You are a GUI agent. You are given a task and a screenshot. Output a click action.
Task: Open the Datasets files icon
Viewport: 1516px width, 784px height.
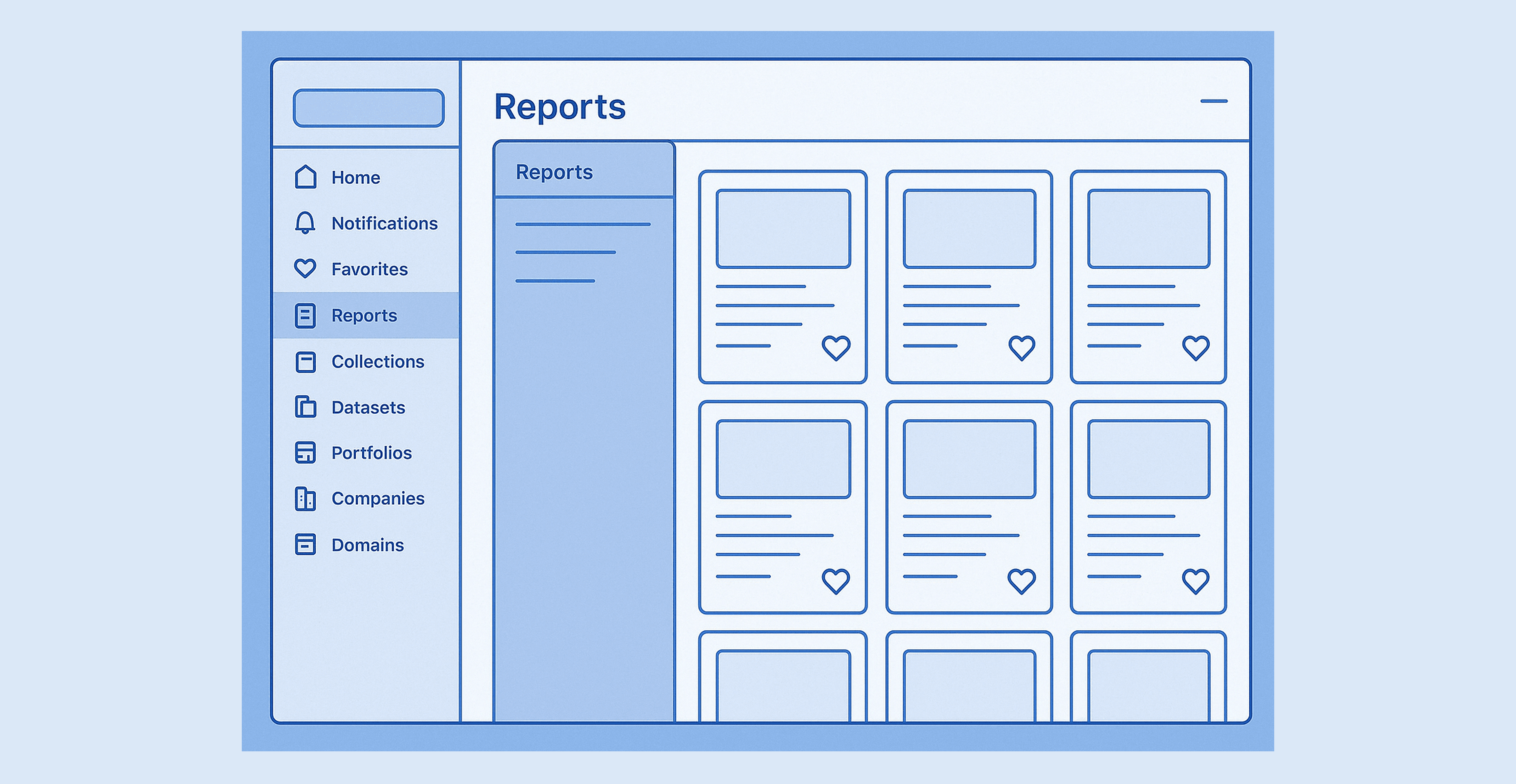[305, 407]
